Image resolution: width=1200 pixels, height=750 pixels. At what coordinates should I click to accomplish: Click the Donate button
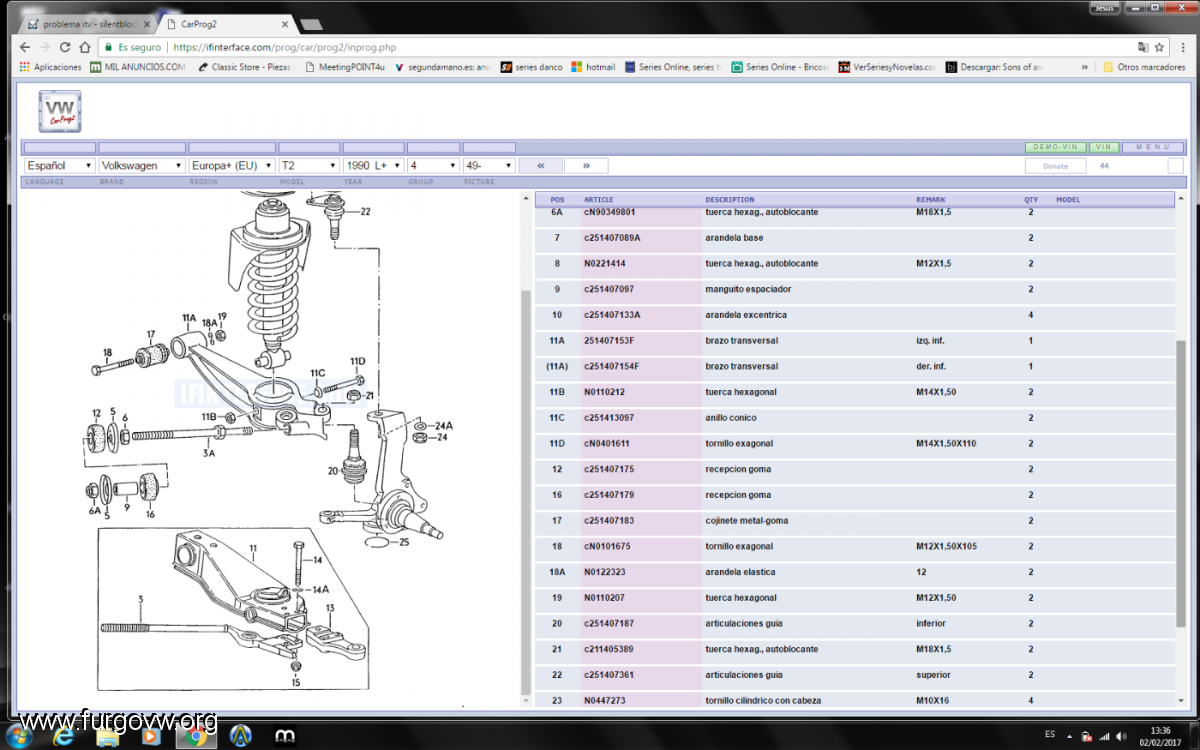(1055, 166)
